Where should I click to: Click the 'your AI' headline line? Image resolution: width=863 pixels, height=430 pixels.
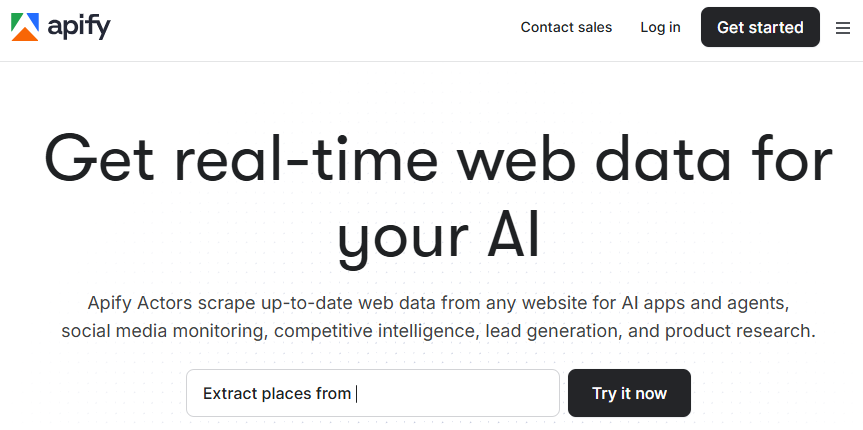point(438,236)
